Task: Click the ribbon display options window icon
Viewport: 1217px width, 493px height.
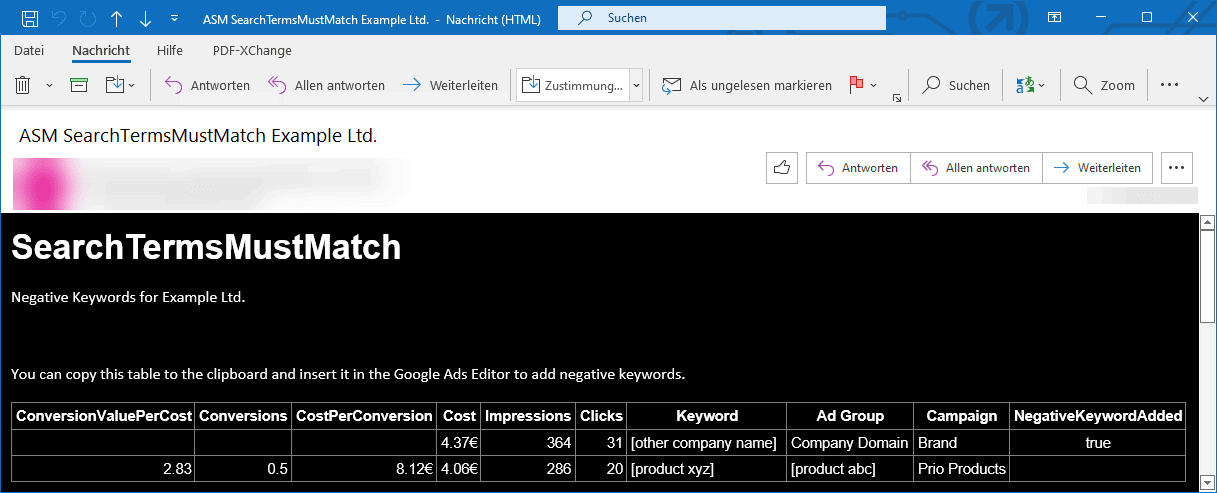Action: tap(1054, 17)
